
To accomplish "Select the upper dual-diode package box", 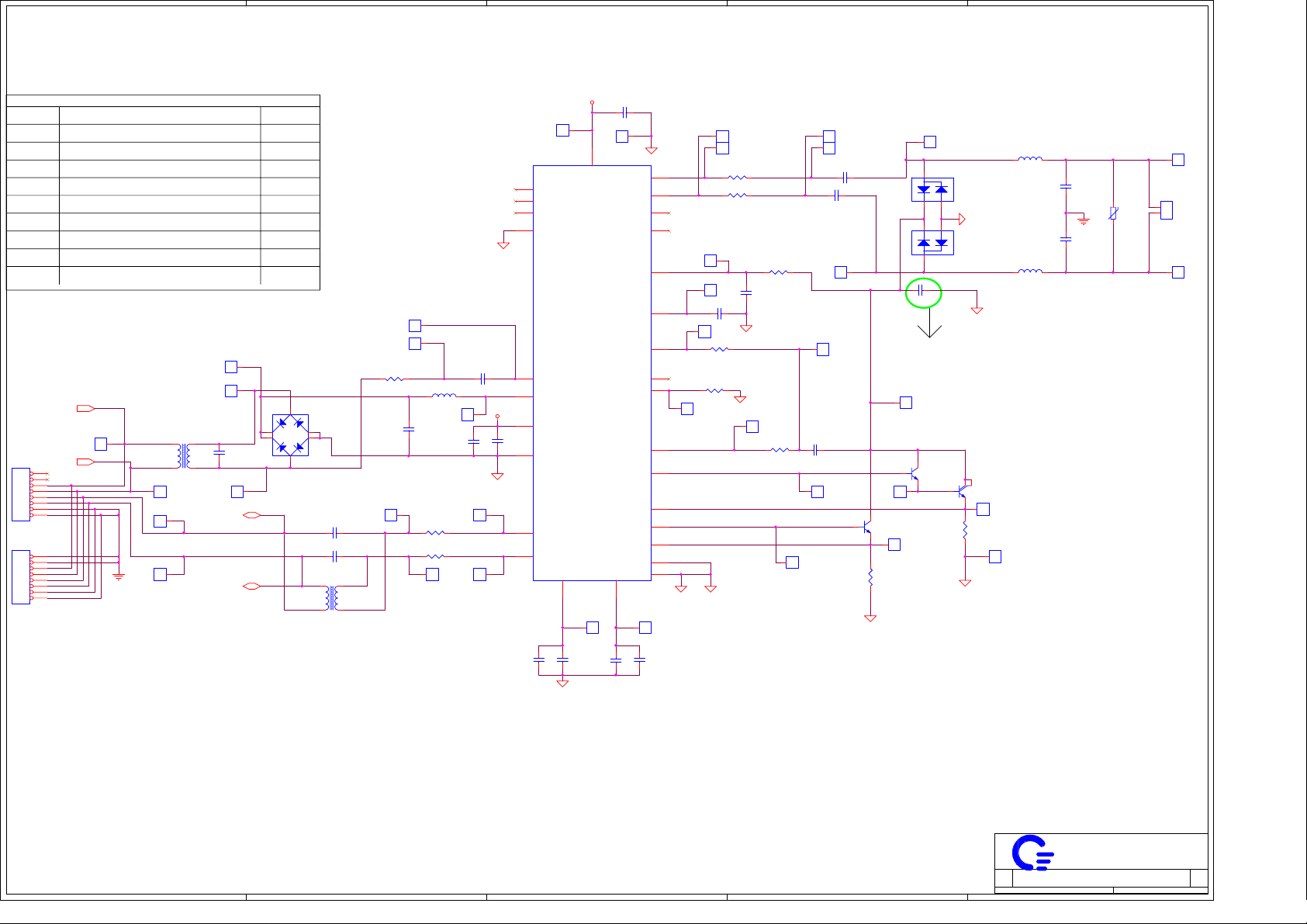I will (x=932, y=189).
